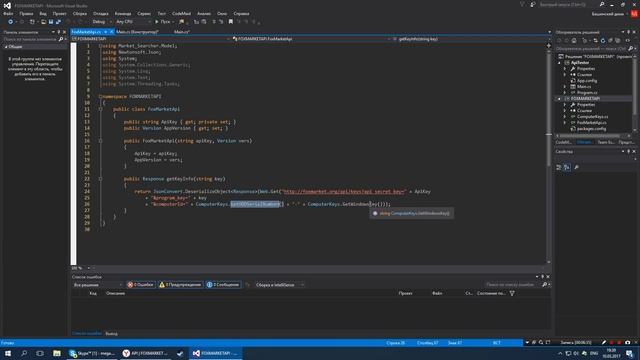
Task: Open the Справка menu
Action: point(241,13)
